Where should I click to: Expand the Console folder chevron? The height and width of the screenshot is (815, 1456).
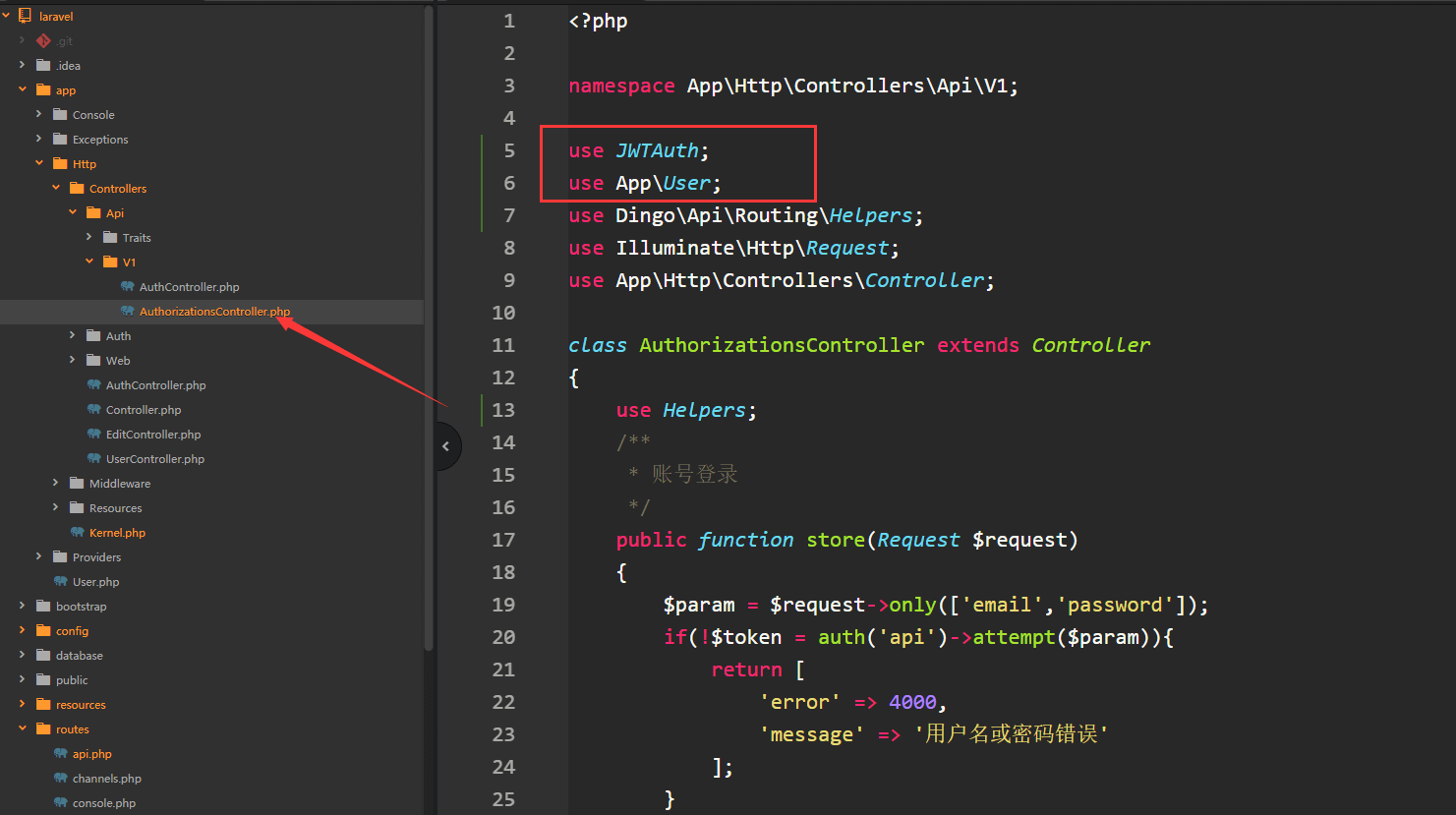click(x=38, y=114)
